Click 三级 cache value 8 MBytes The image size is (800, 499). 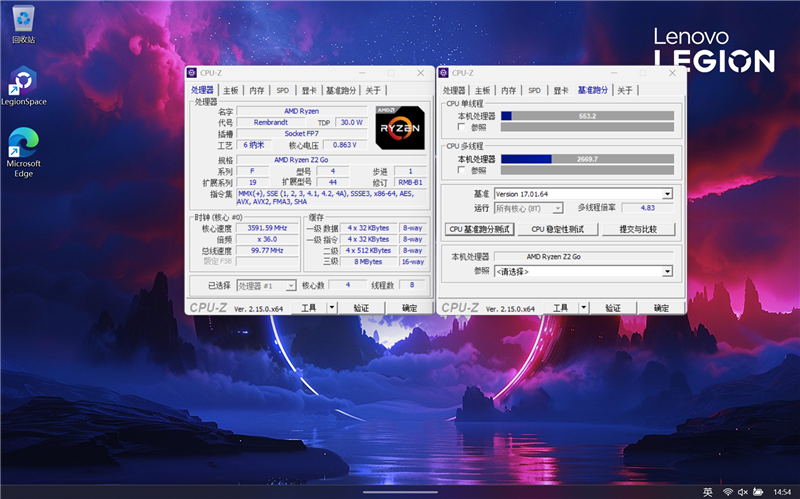coord(368,262)
